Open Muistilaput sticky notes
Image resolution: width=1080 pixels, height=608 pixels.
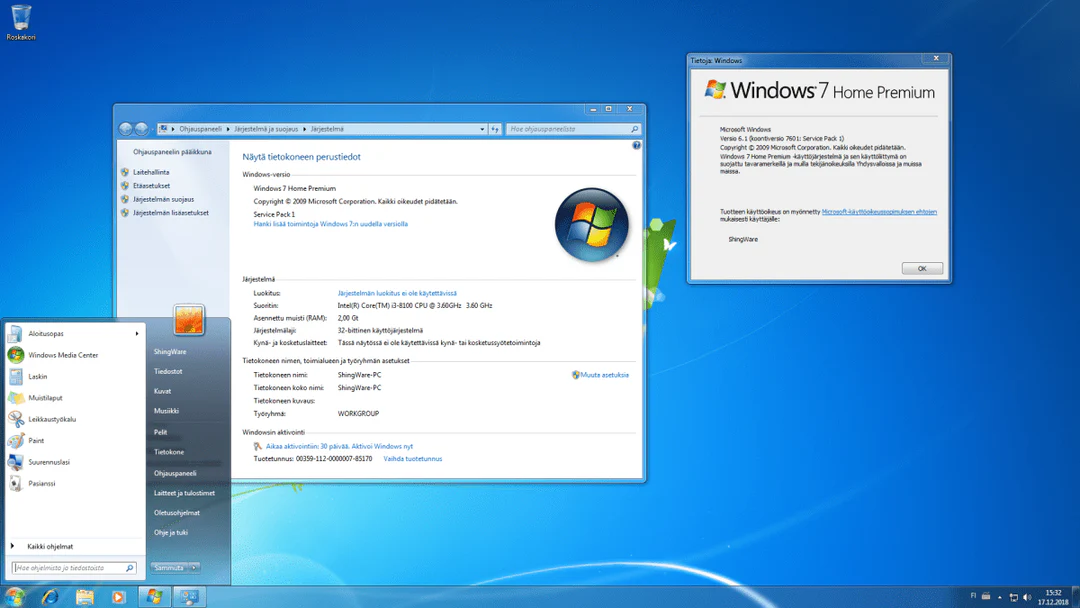pyautogui.click(x=50, y=398)
